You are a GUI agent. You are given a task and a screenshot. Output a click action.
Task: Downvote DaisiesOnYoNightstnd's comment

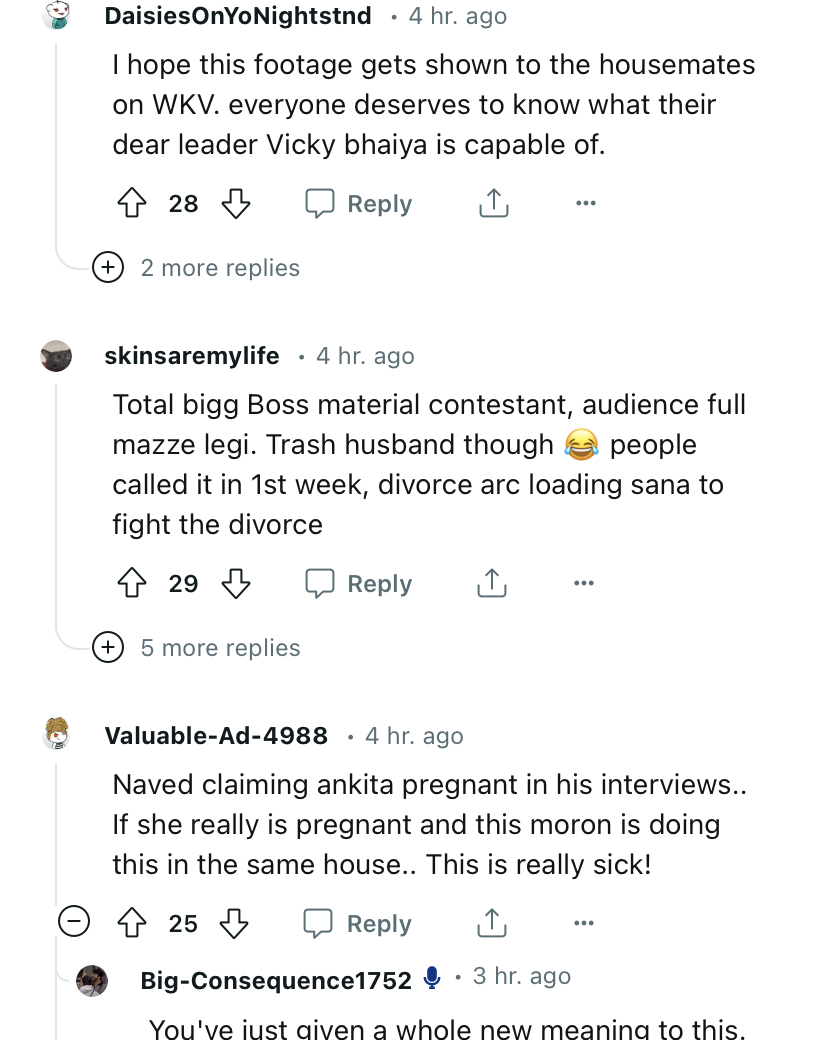click(x=235, y=204)
